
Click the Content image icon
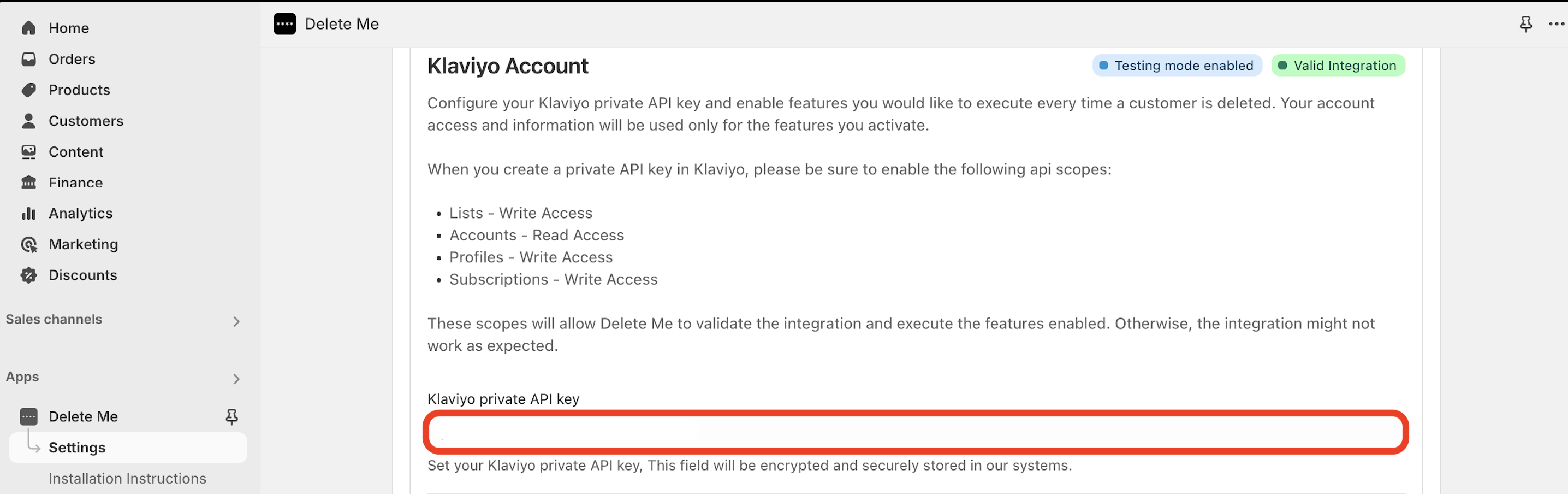pyautogui.click(x=28, y=152)
